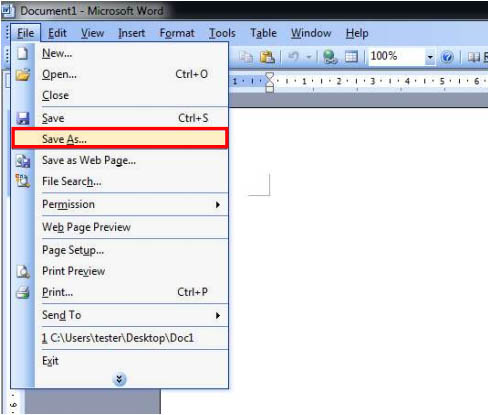Click the Reading layout book icon
The width and height of the screenshot is (489, 415).
473,57
